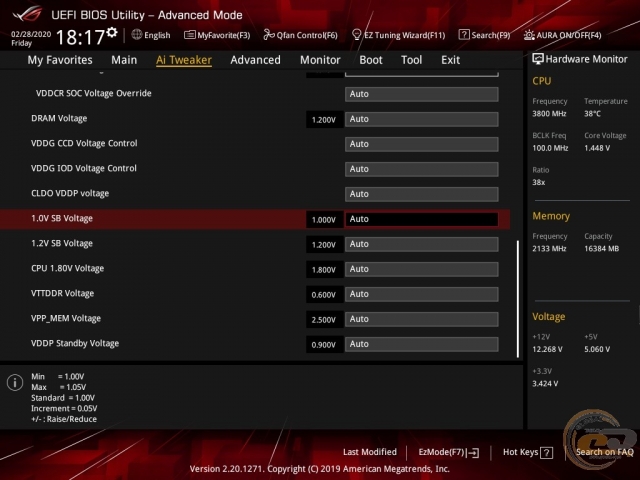Launch EZ Tuning Wizard bulb icon

[x=356, y=35]
